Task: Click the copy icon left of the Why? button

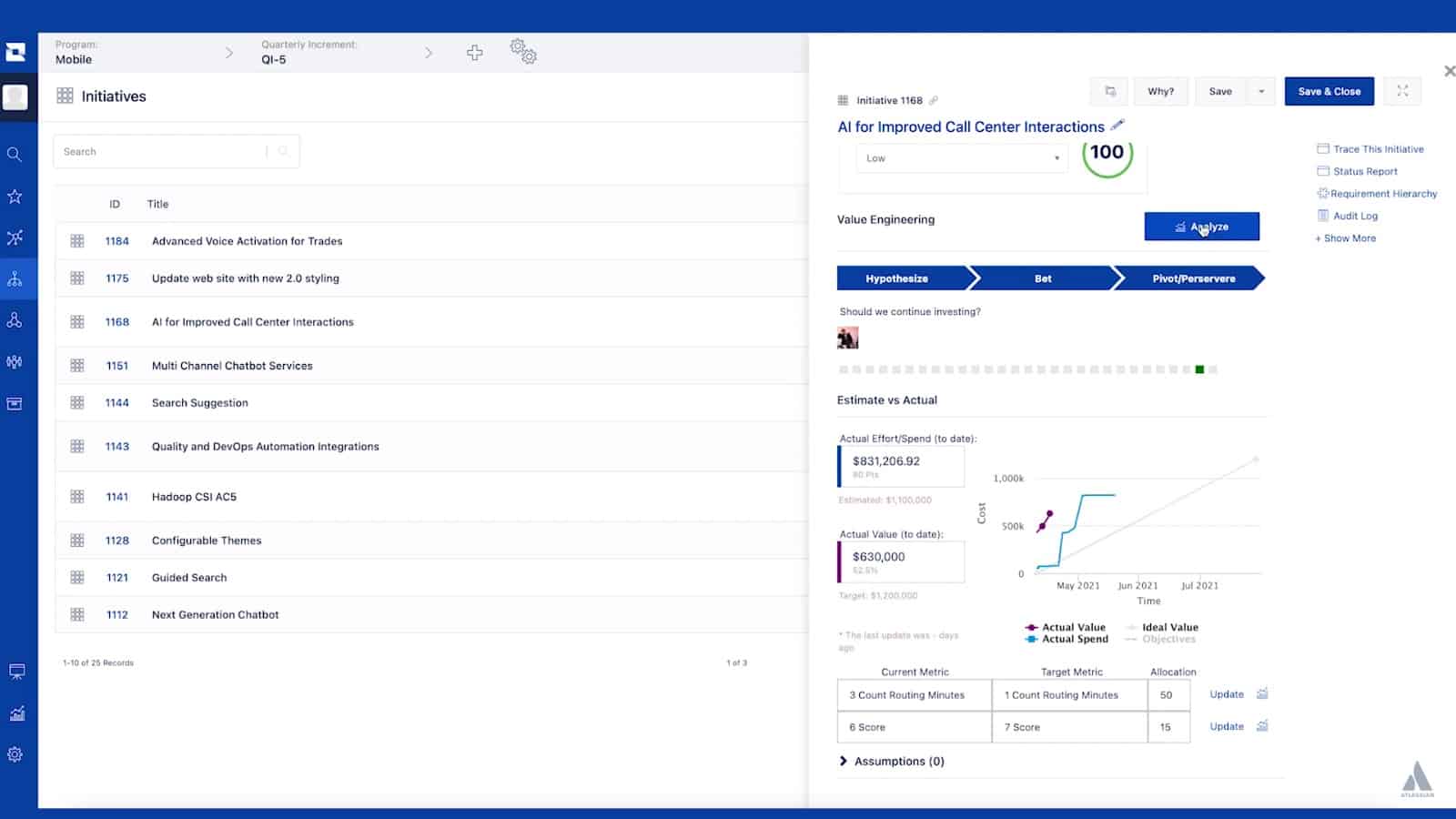Action: [1109, 91]
